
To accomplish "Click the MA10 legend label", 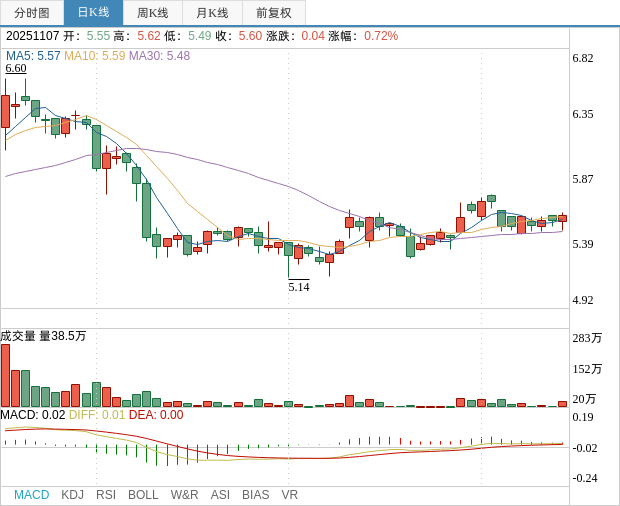I will point(95,56).
